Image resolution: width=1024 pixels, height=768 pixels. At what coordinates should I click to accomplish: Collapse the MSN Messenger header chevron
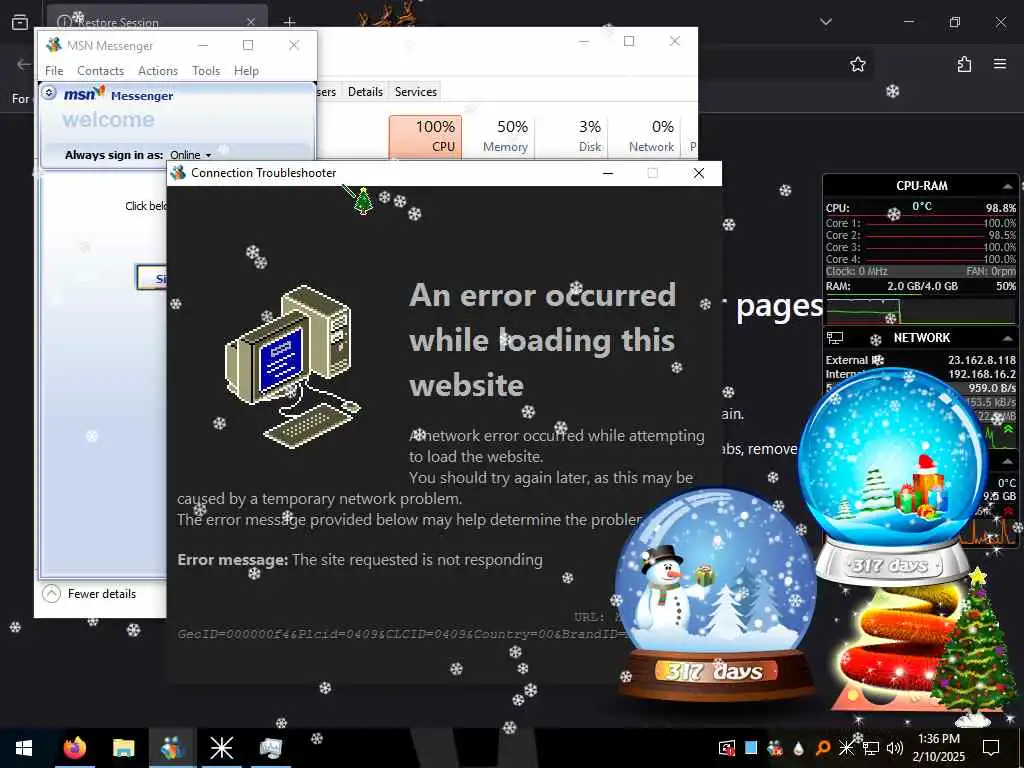pyautogui.click(x=49, y=93)
